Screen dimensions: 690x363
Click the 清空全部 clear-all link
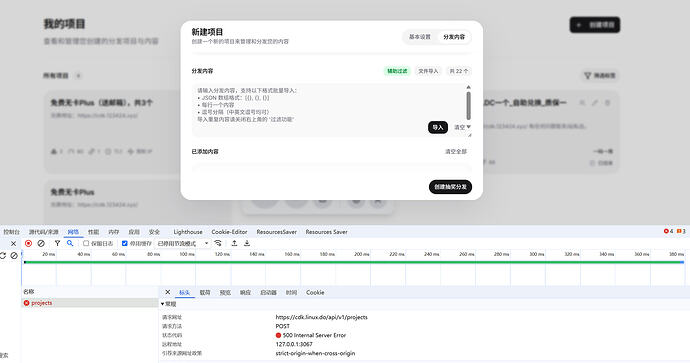click(x=455, y=151)
